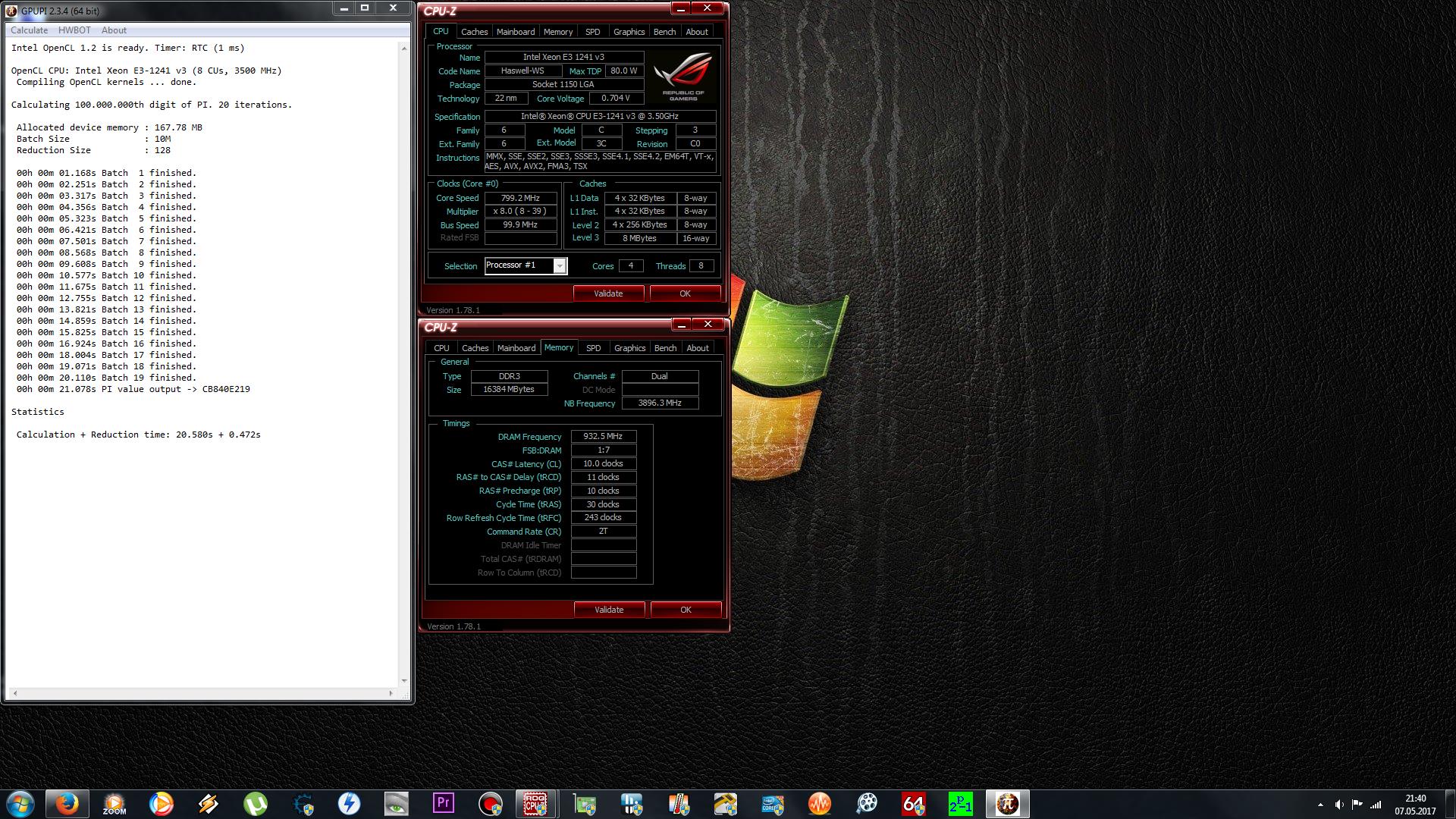Click the Intel Xeon E3 1241 v3 name field
The height and width of the screenshot is (819, 1456).
564,57
